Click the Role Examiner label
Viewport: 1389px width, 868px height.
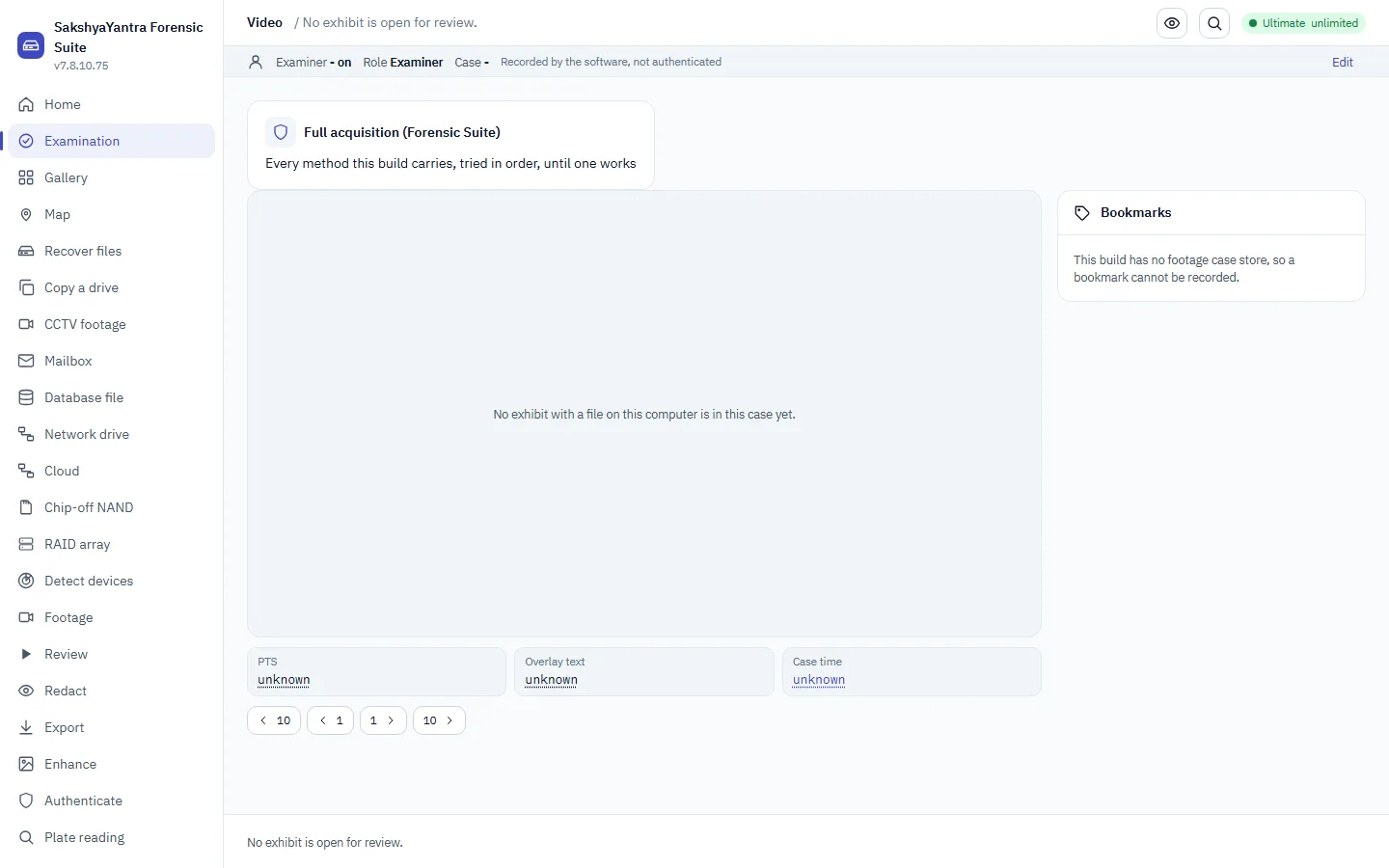403,62
